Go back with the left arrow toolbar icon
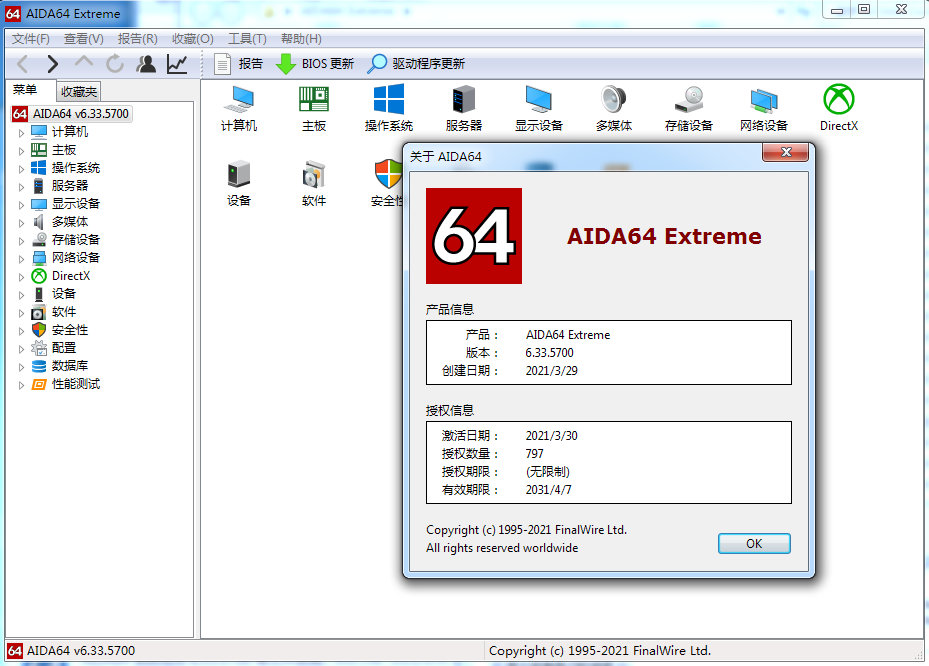The width and height of the screenshot is (929, 666). tap(23, 63)
